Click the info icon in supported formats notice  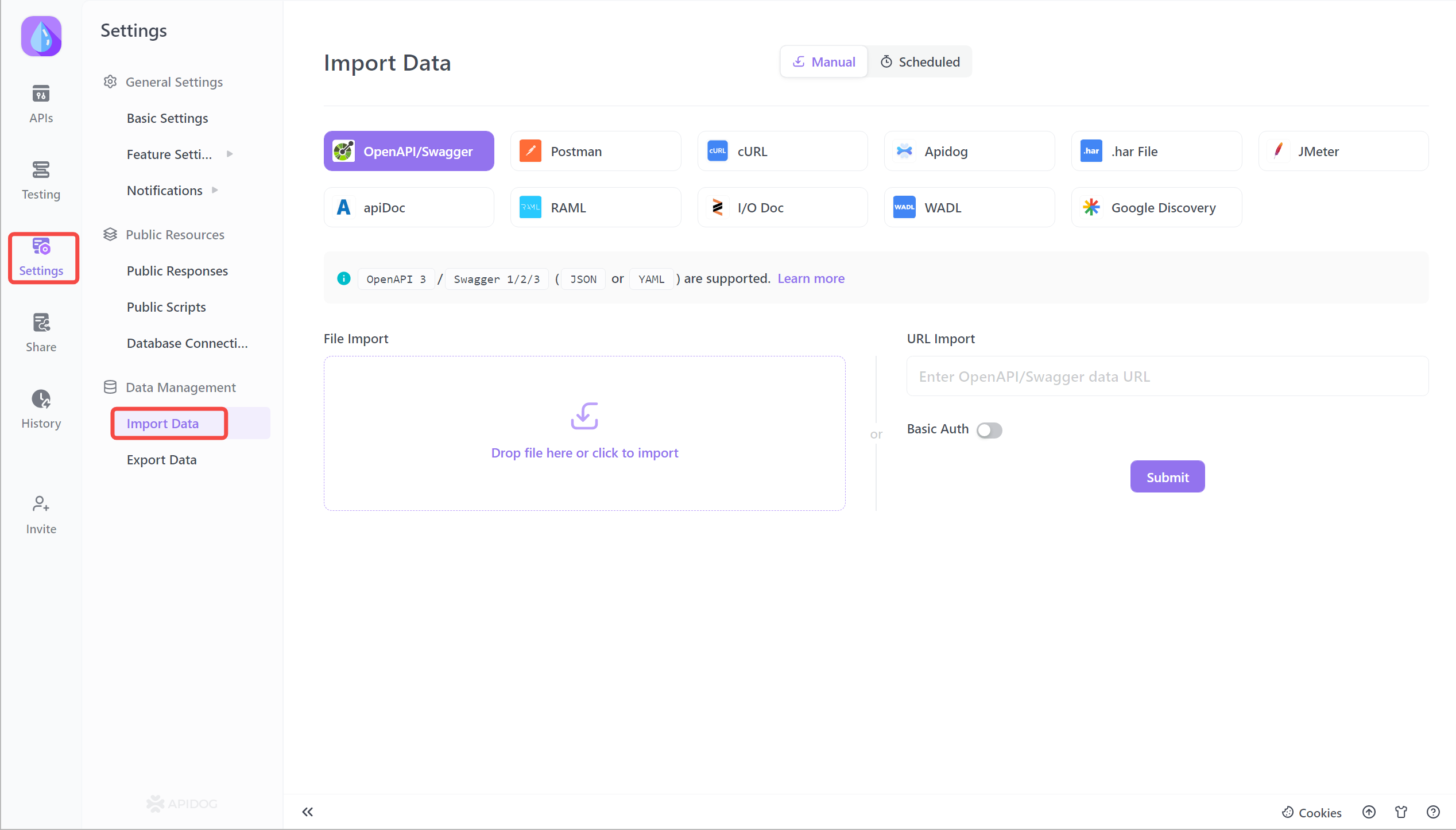[343, 278]
